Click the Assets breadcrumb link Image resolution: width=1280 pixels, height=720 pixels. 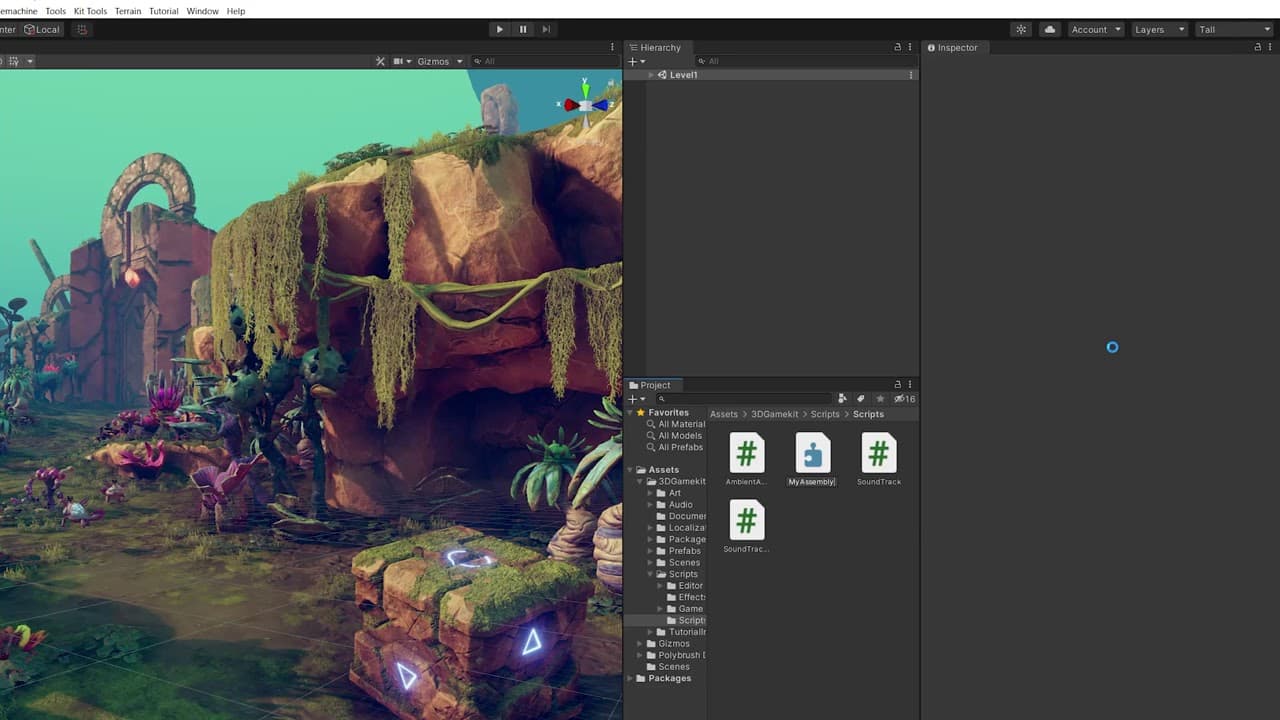coord(723,414)
